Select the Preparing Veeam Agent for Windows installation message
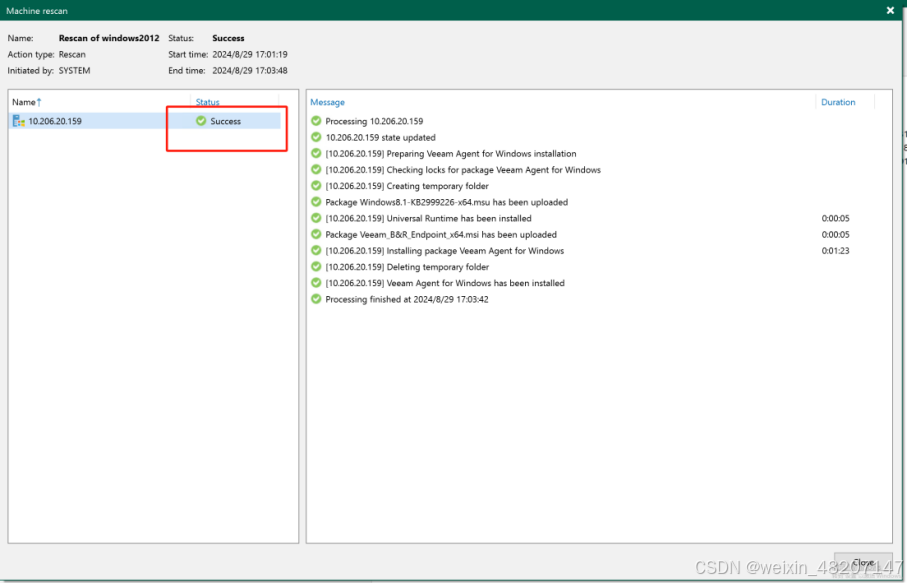Viewport: 908px width, 583px height. click(451, 153)
